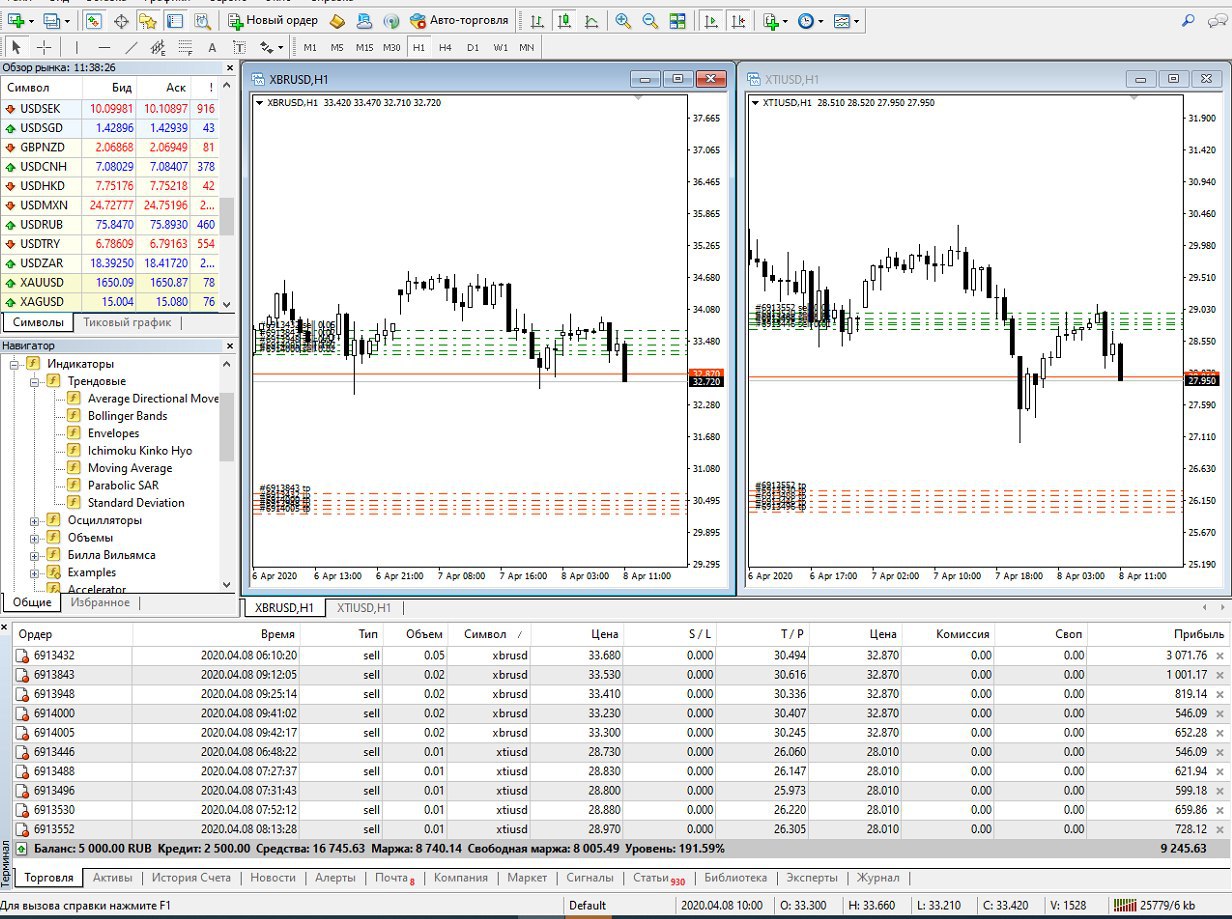Open the New Chart icon

click(x=17, y=20)
